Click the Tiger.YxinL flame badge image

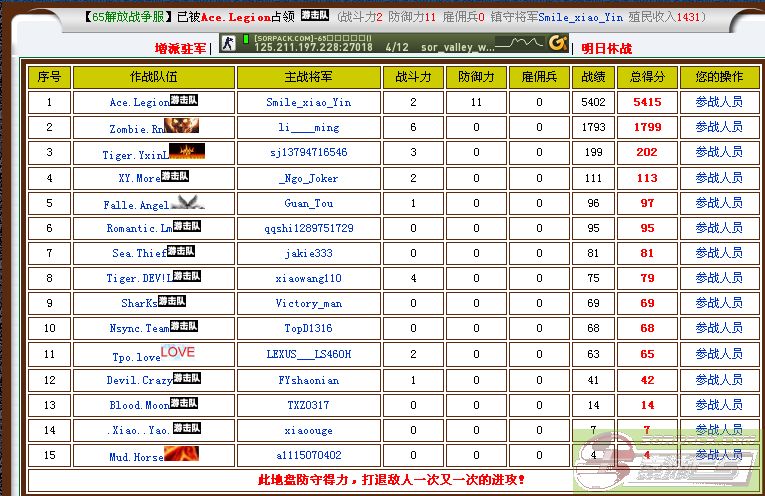(186, 151)
